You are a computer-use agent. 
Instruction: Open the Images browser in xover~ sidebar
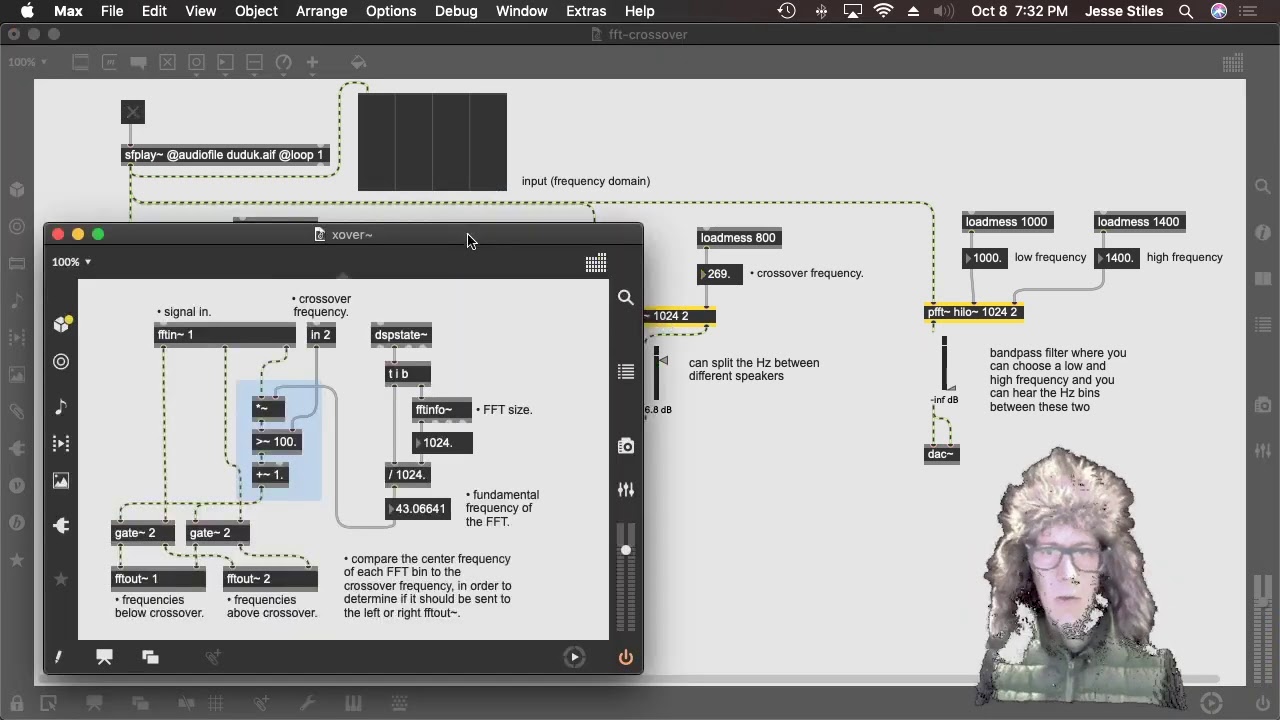[x=61, y=481]
